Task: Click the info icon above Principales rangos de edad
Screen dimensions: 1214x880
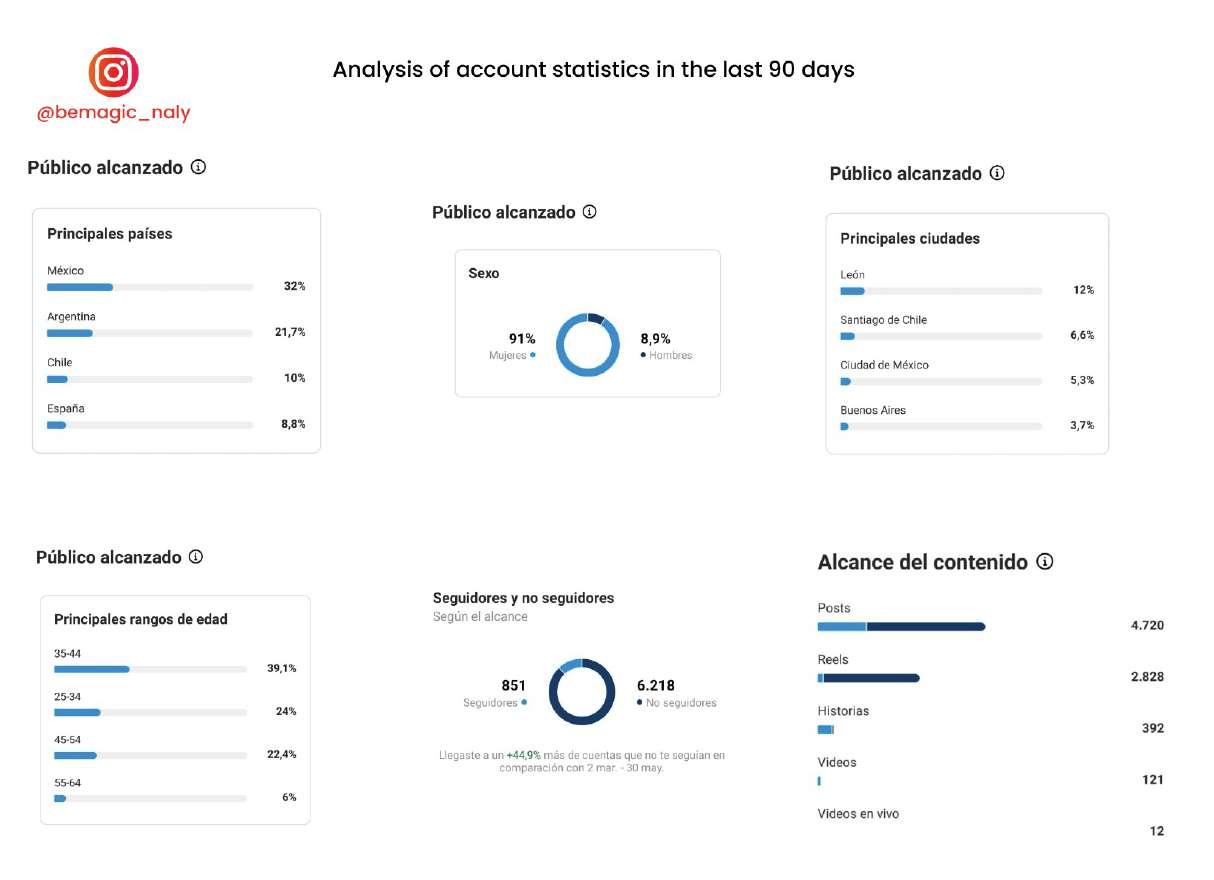Action: coord(196,557)
